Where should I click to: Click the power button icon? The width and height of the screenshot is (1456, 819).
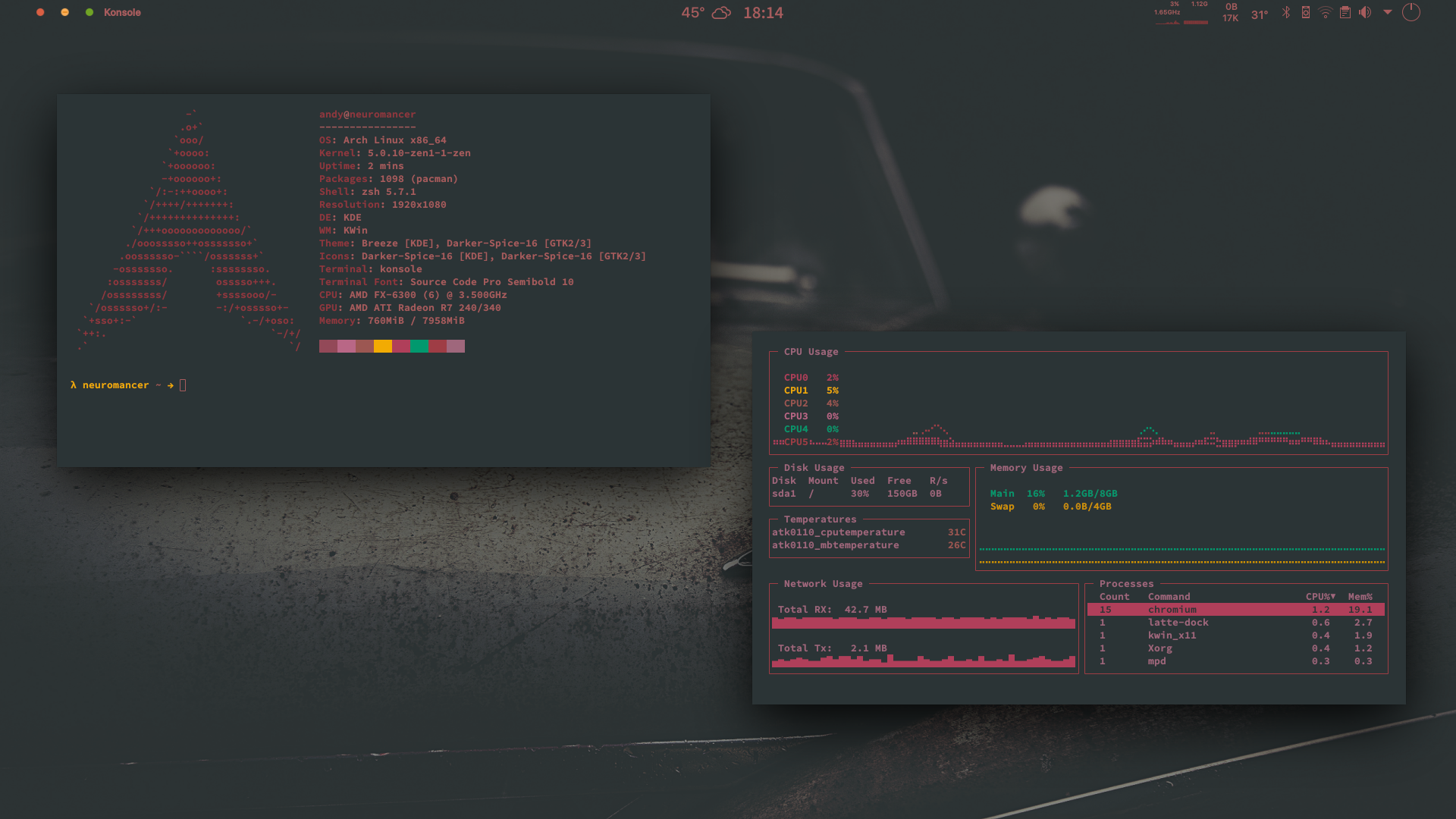tap(1411, 12)
